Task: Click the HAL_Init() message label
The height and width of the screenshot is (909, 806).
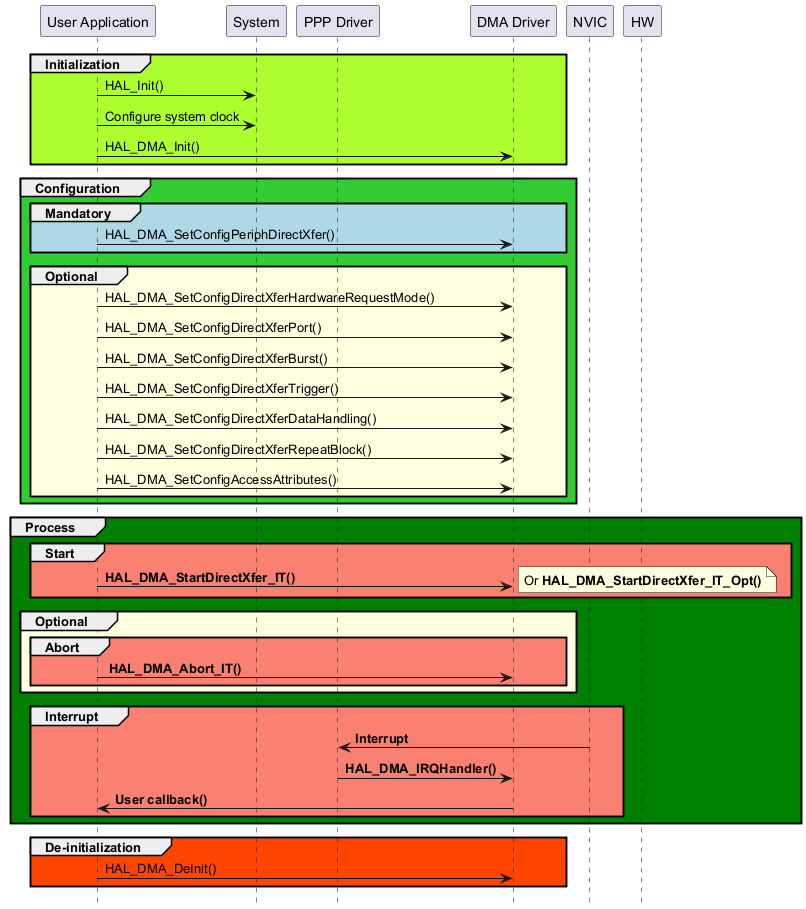Action: coord(134,86)
